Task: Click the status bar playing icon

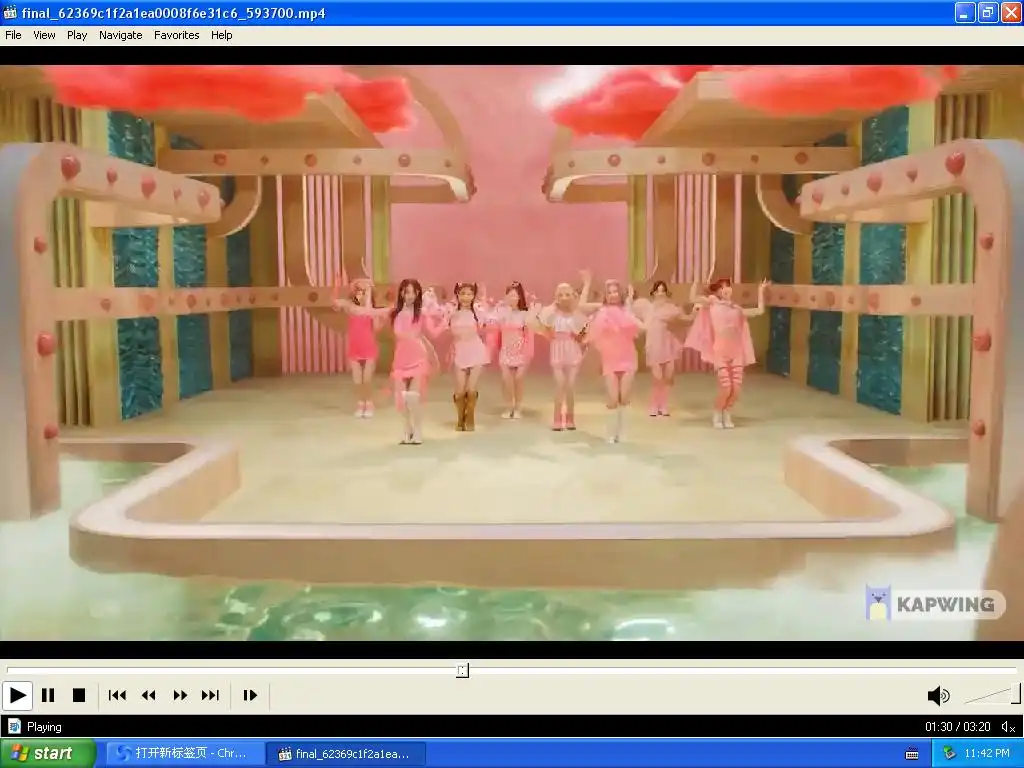Action: pyautogui.click(x=14, y=727)
